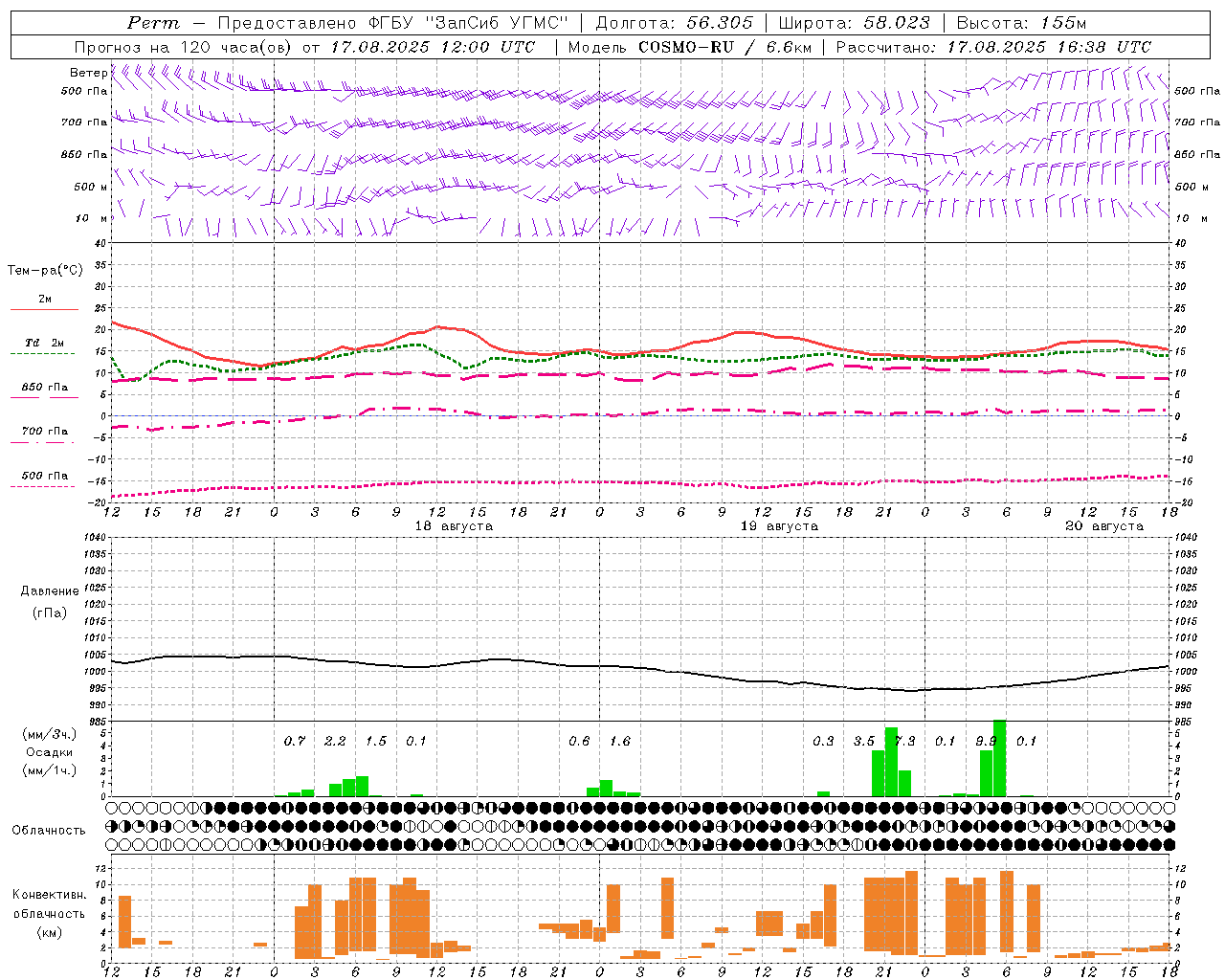Click the "Ветер" wind panel label
This screenshot has width=1225, height=980.
pyautogui.click(x=88, y=73)
